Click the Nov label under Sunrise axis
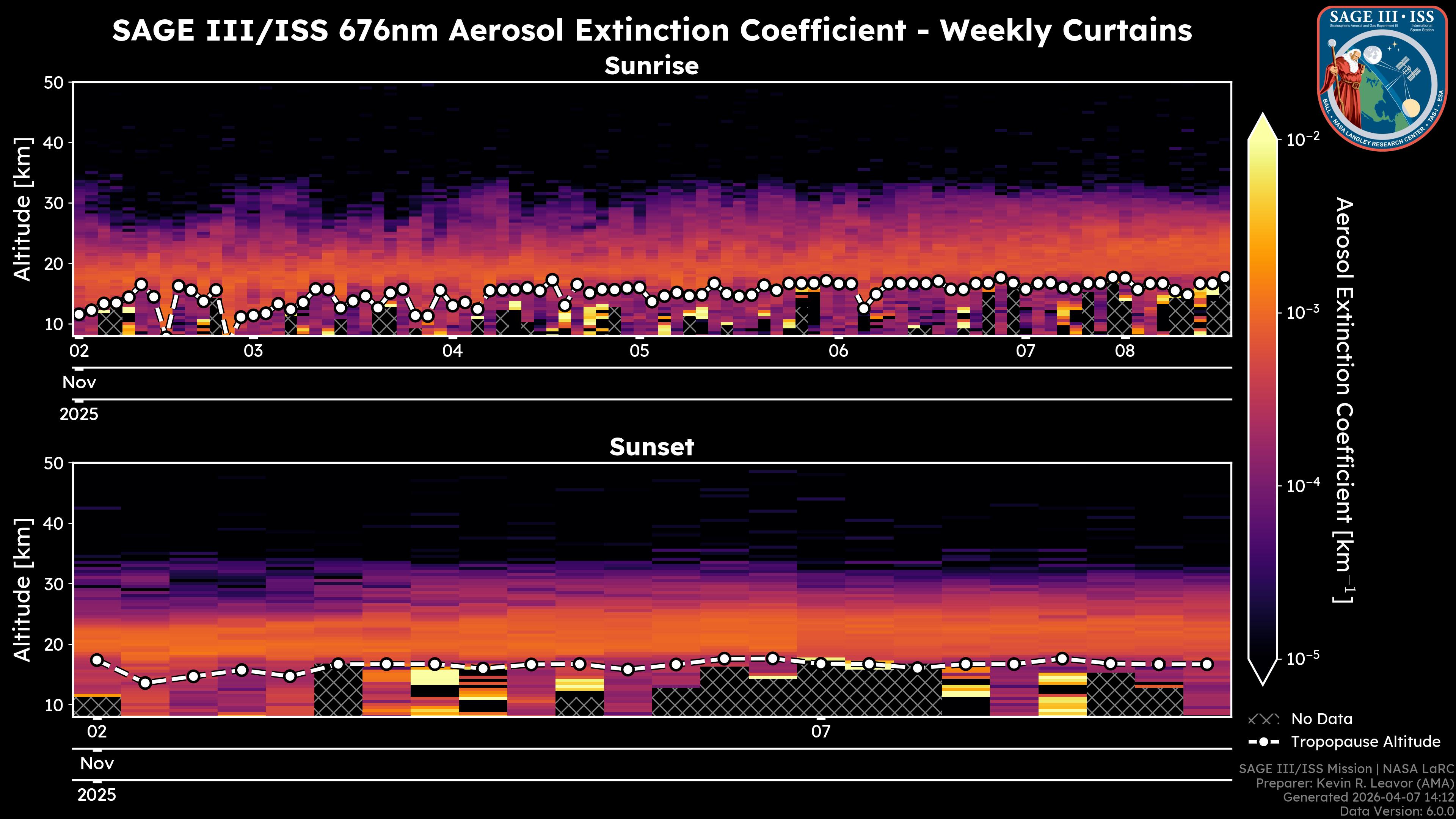Screen dimensions: 1456x819 [79, 383]
